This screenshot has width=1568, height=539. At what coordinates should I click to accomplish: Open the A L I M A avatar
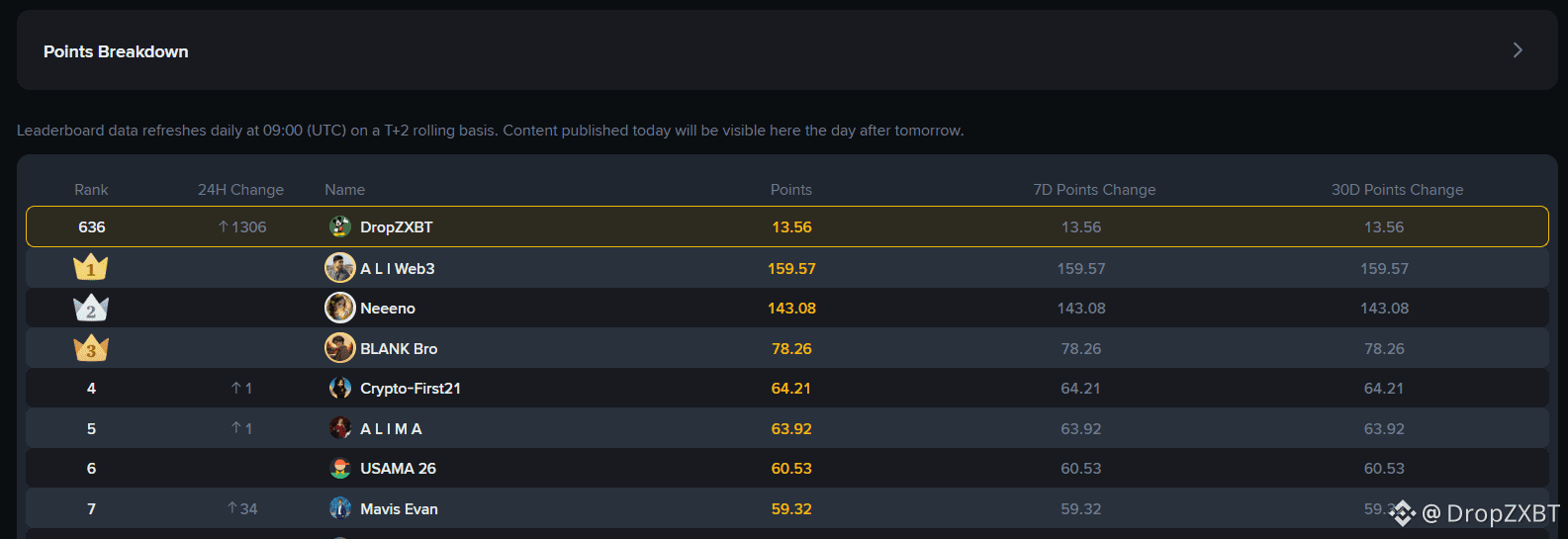click(x=340, y=428)
